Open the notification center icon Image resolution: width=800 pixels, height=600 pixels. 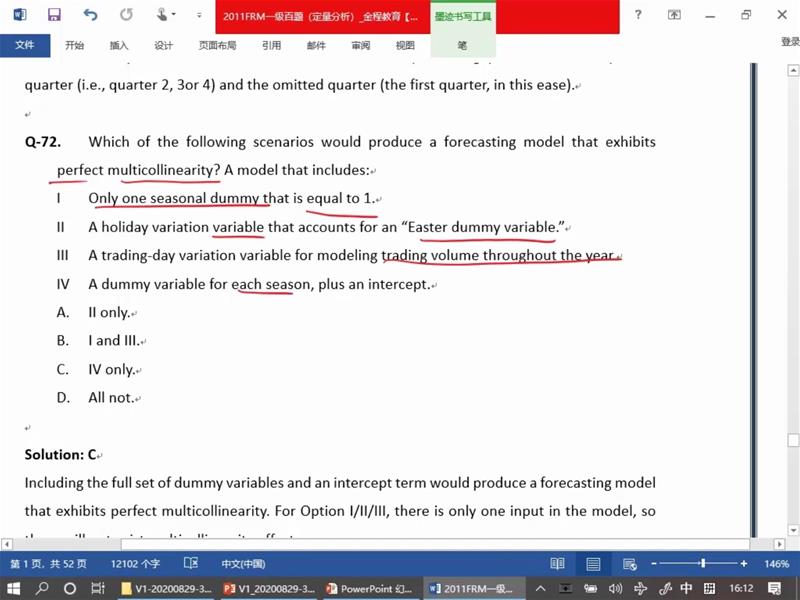[x=774, y=589]
